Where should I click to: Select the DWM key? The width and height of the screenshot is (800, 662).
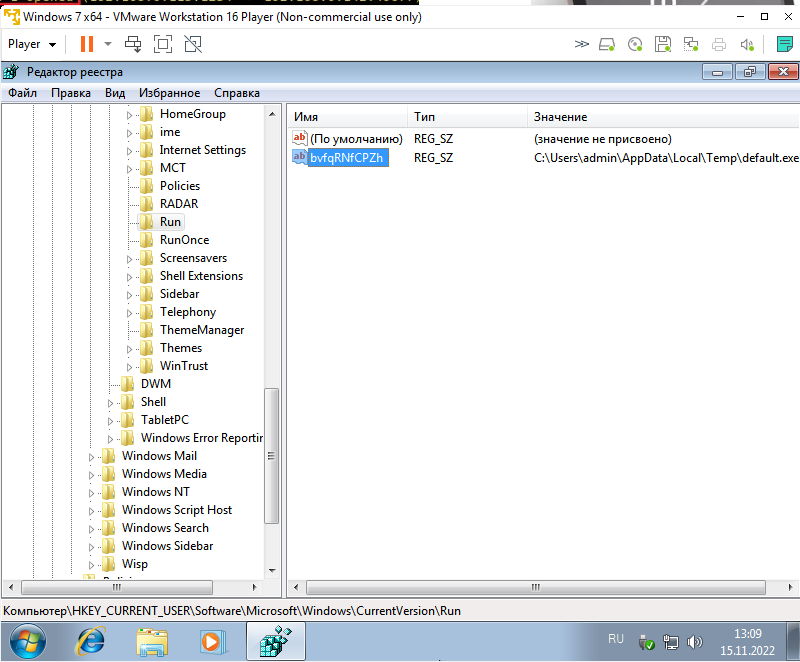pos(156,384)
